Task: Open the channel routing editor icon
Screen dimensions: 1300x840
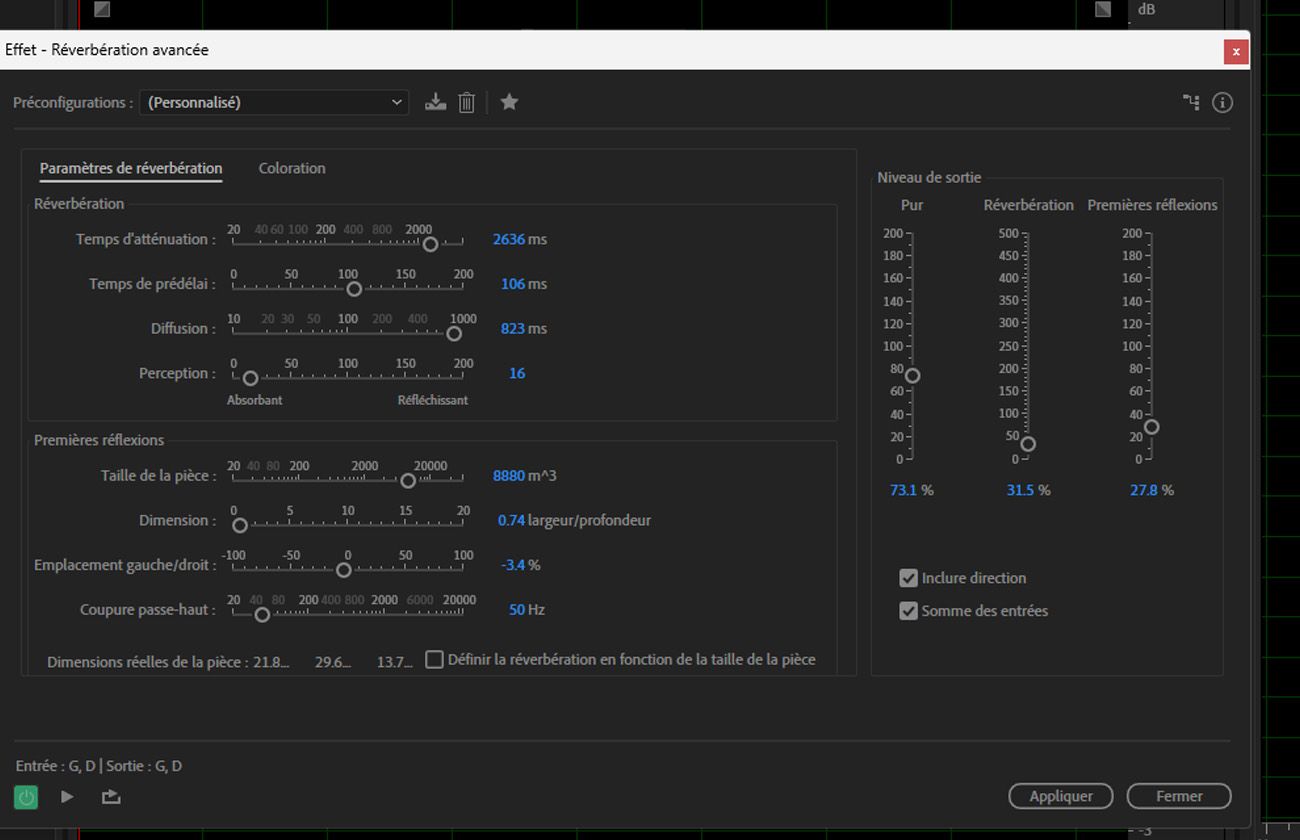Action: coord(1191,102)
